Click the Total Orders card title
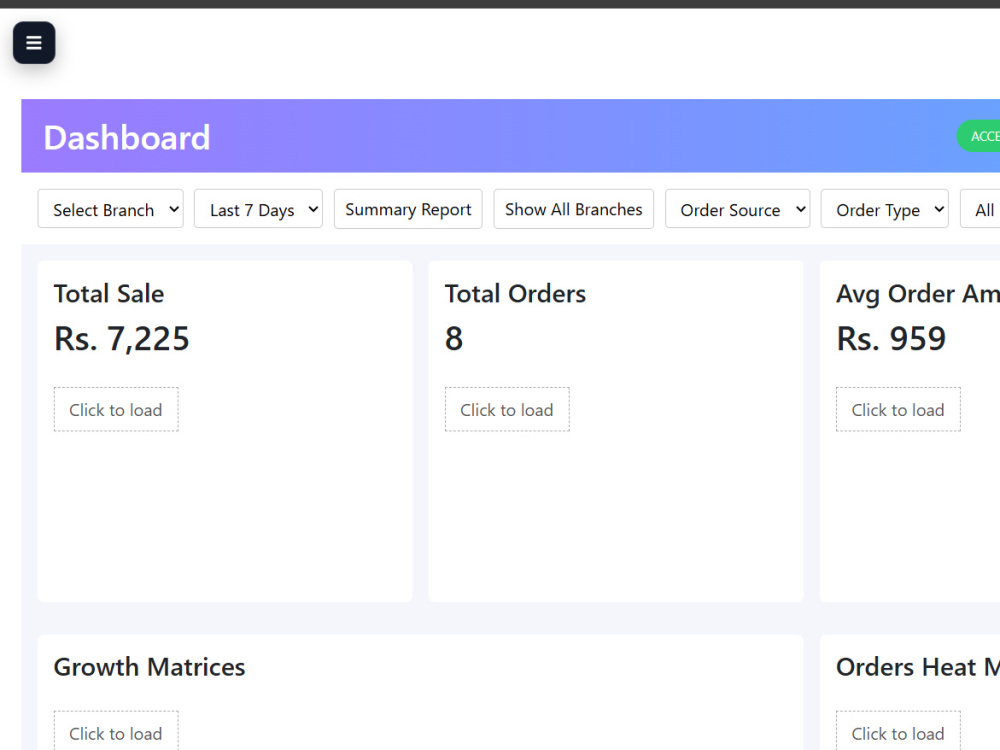Image resolution: width=1000 pixels, height=750 pixels. (x=515, y=294)
